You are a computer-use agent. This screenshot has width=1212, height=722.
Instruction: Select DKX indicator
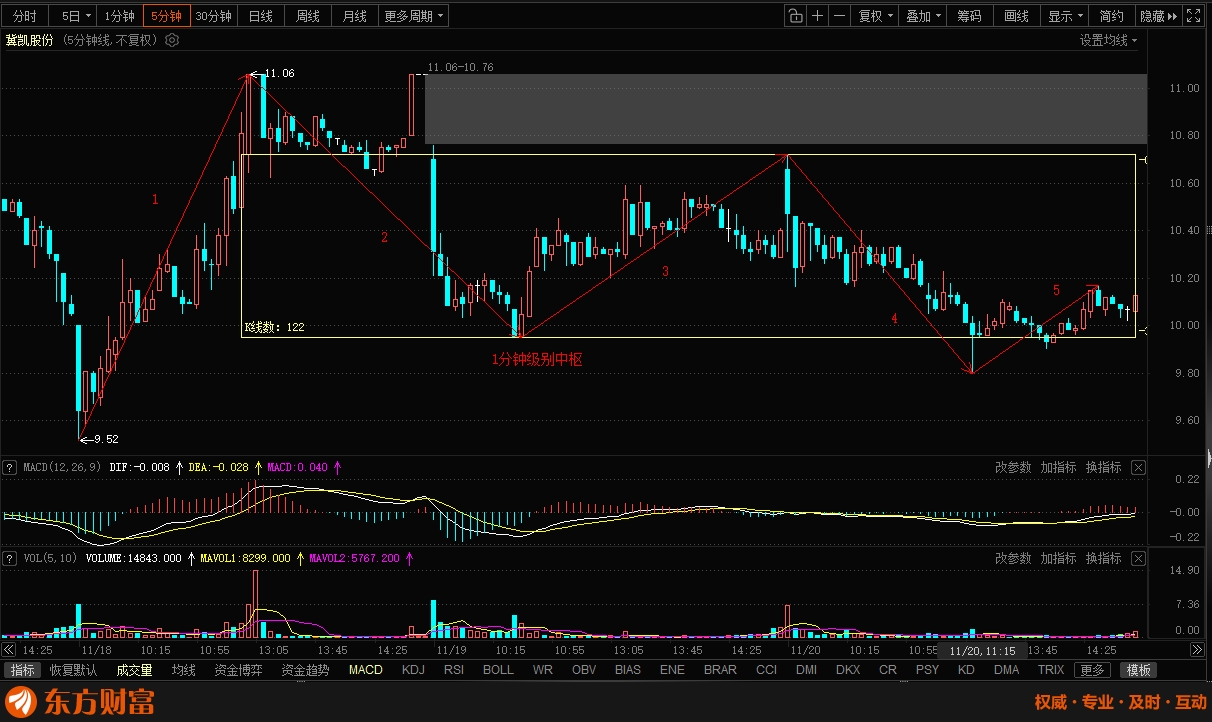click(x=847, y=670)
